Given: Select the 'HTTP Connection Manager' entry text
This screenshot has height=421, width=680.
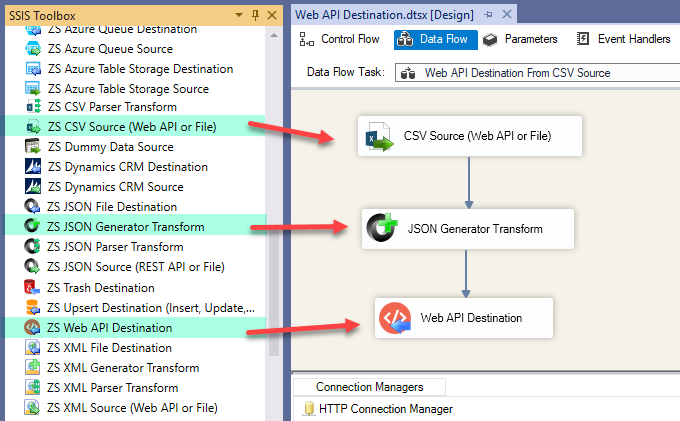Looking at the screenshot, I should (386, 408).
